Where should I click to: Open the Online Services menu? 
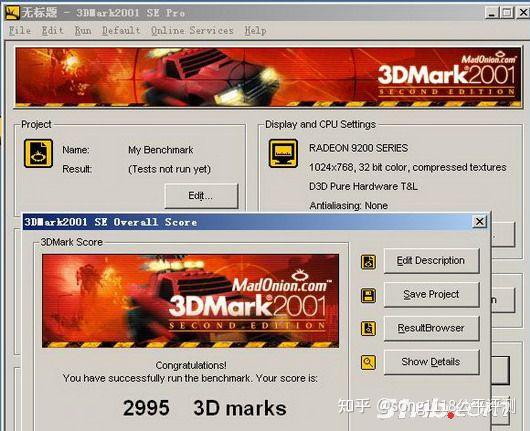click(x=192, y=30)
